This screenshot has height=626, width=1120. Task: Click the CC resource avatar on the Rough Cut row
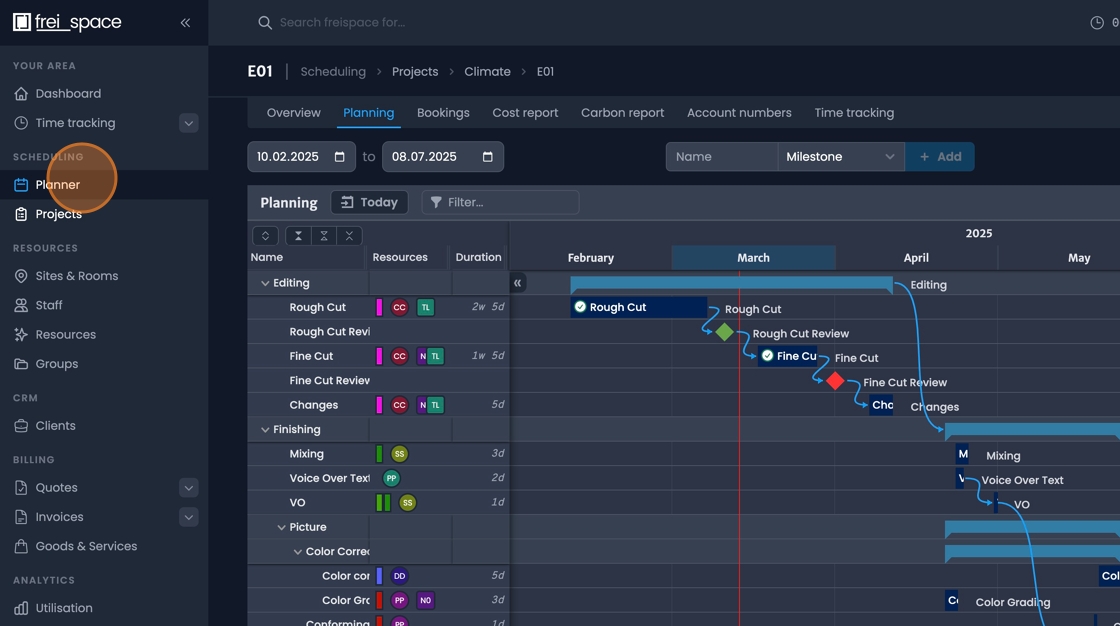click(x=400, y=306)
